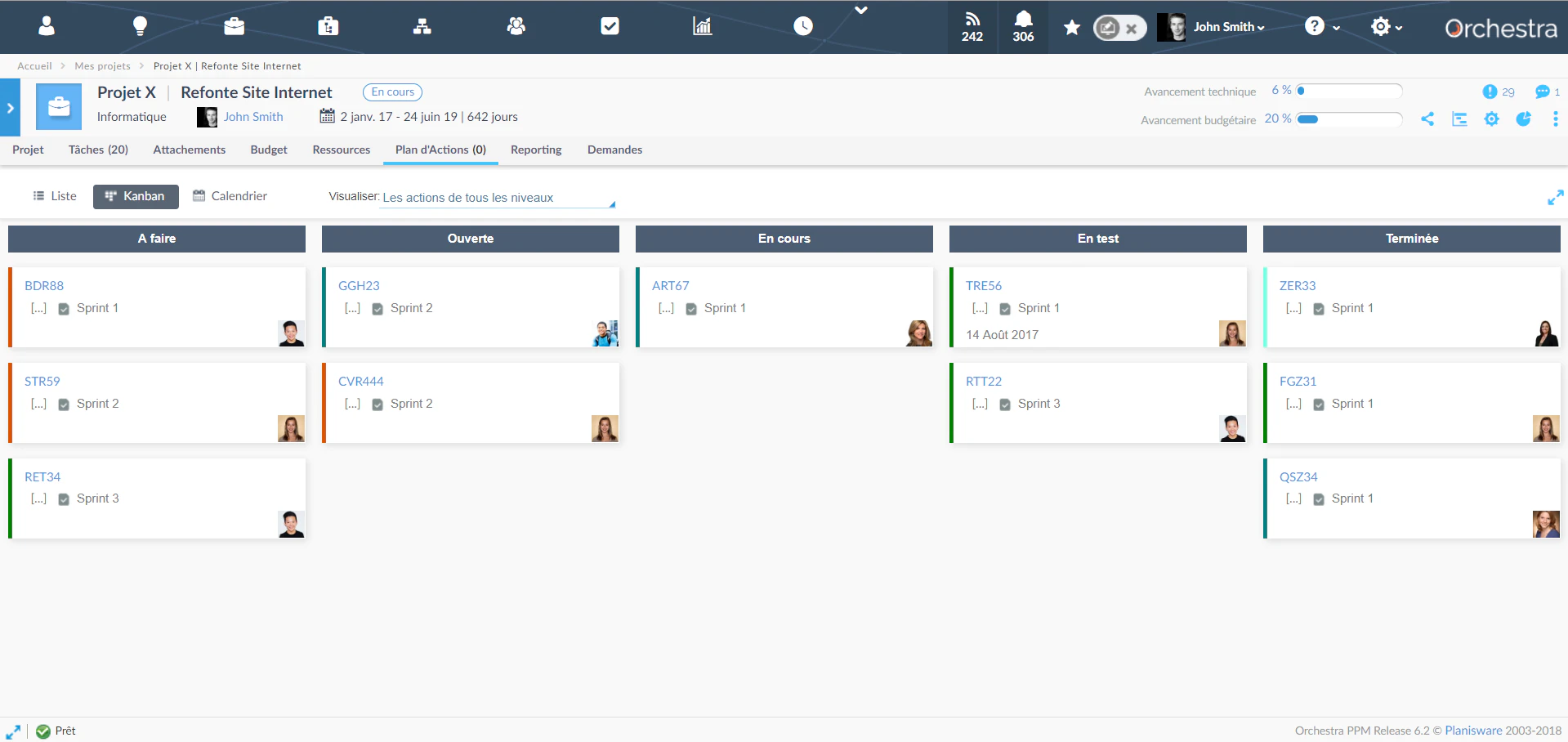Screen dimensions: 1568x742
Task: Open the RSS feed showing 242
Action: point(972,27)
